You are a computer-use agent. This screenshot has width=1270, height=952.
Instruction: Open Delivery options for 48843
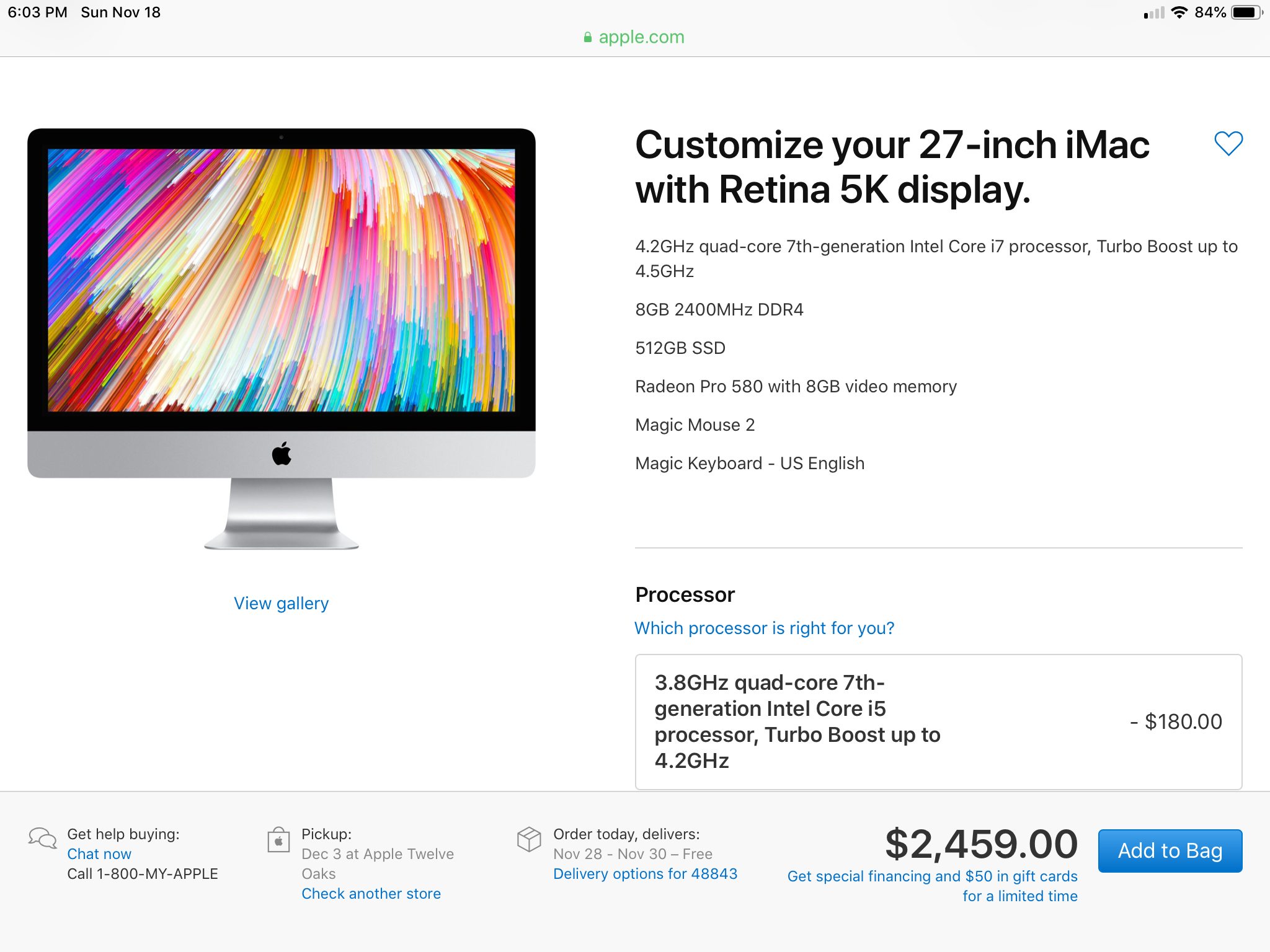645,873
